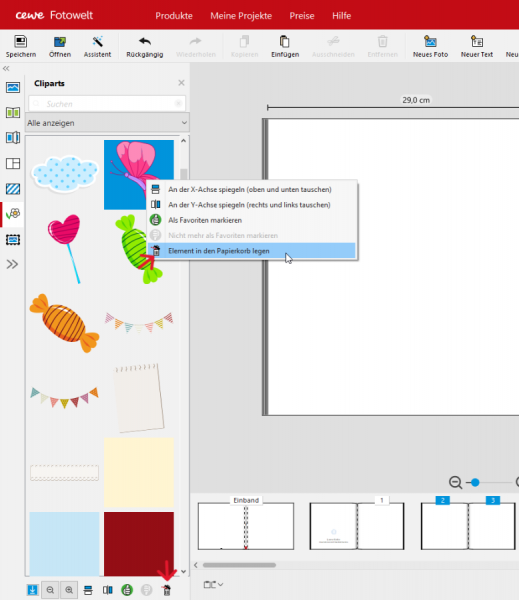Expand sidebar with double-chevron right icon
This screenshot has height=600, width=519.
[x=12, y=264]
